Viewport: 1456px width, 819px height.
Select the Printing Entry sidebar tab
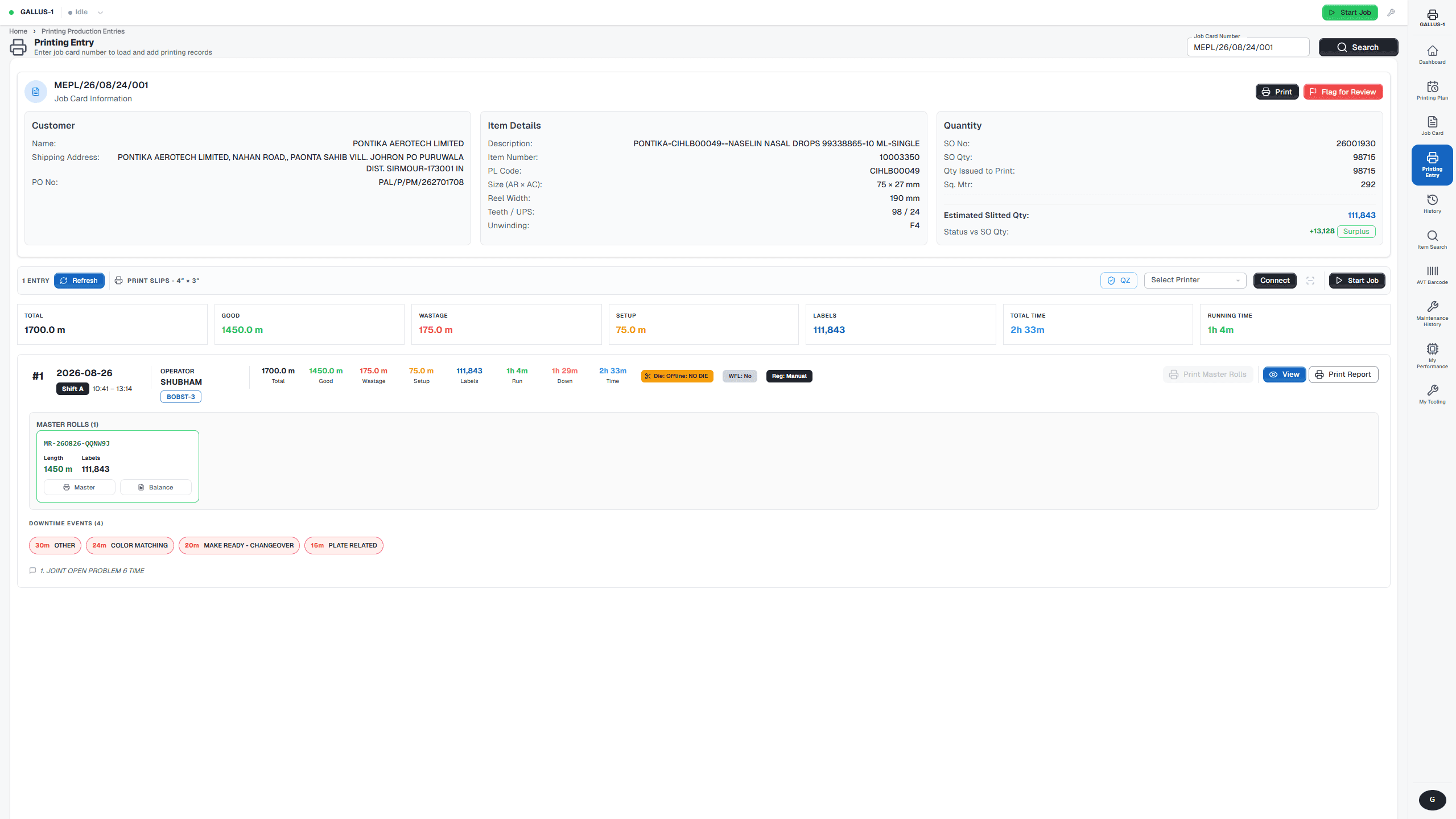(1432, 165)
